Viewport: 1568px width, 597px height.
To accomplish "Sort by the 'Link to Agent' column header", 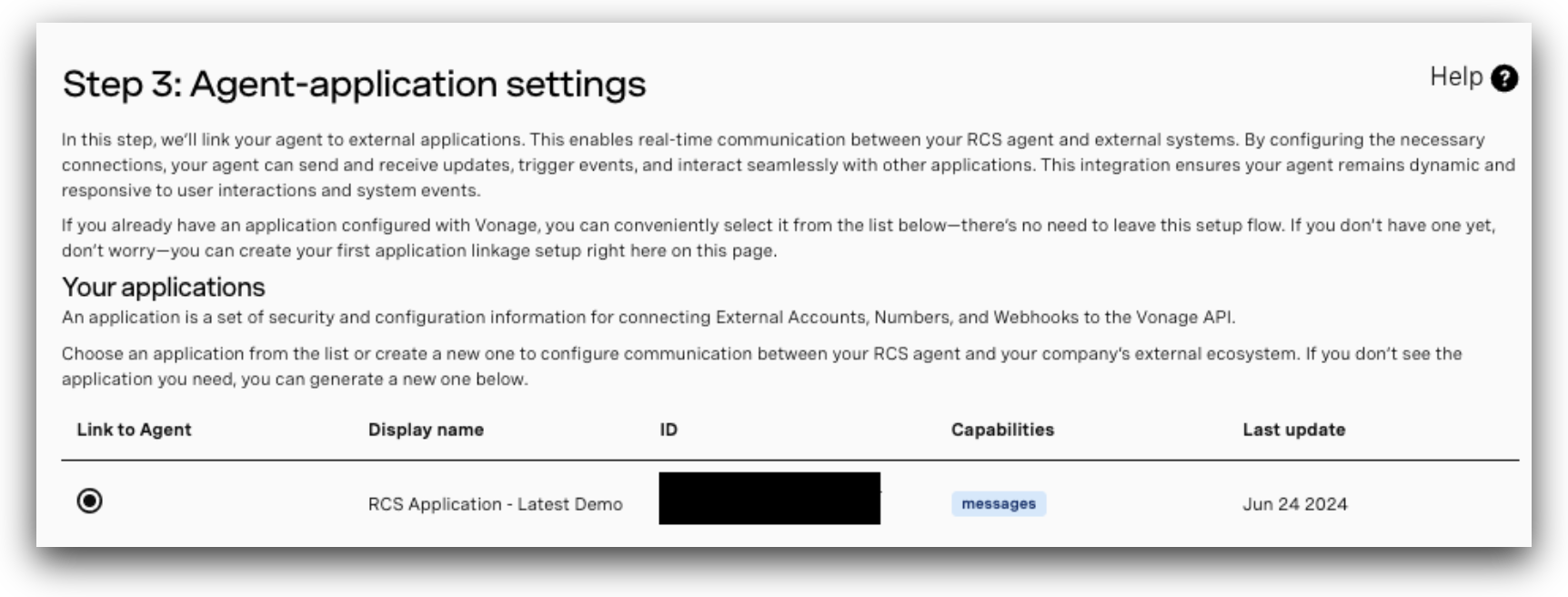I will [134, 430].
